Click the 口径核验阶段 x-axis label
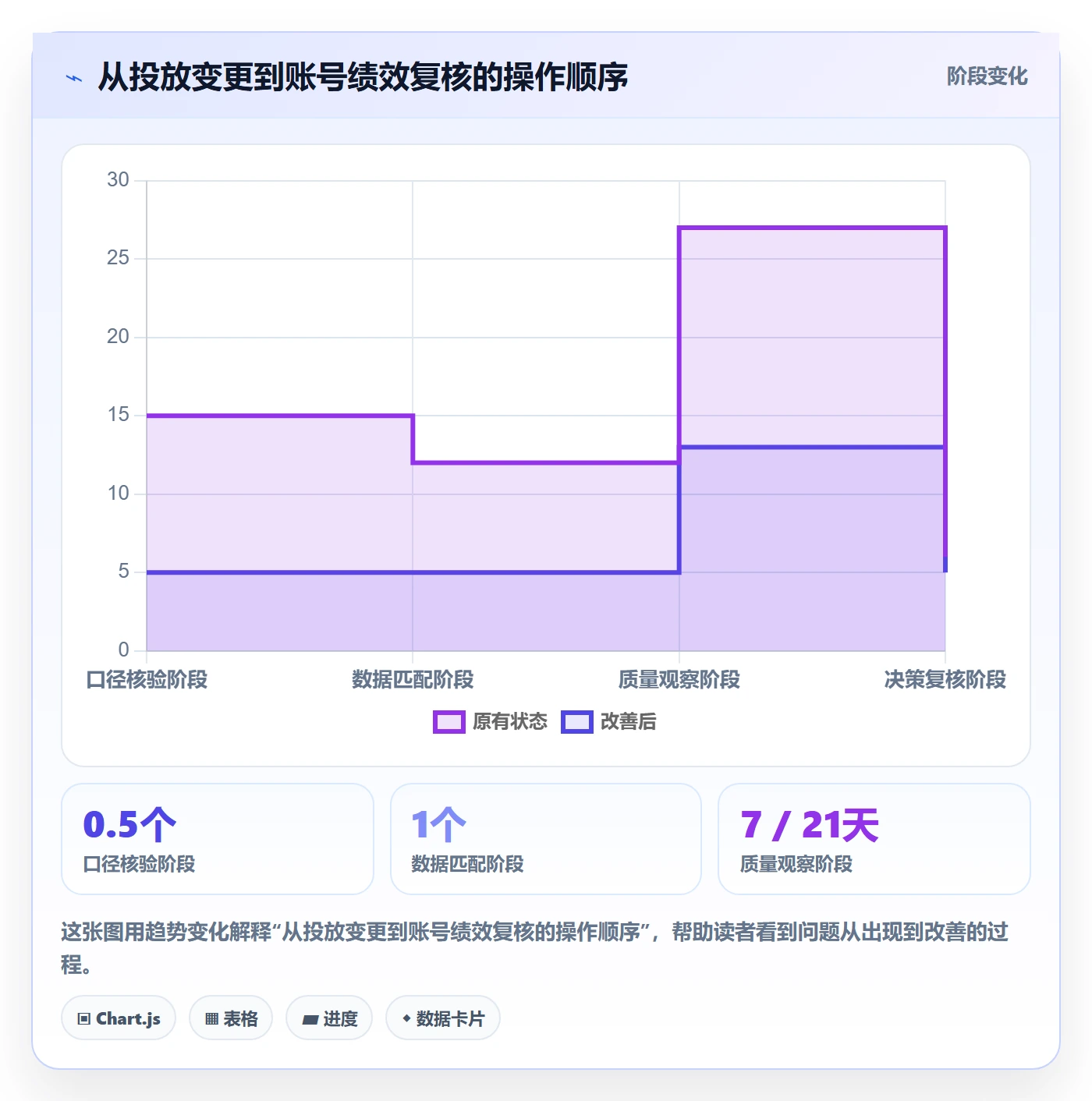The height and width of the screenshot is (1101, 1092). [x=147, y=680]
